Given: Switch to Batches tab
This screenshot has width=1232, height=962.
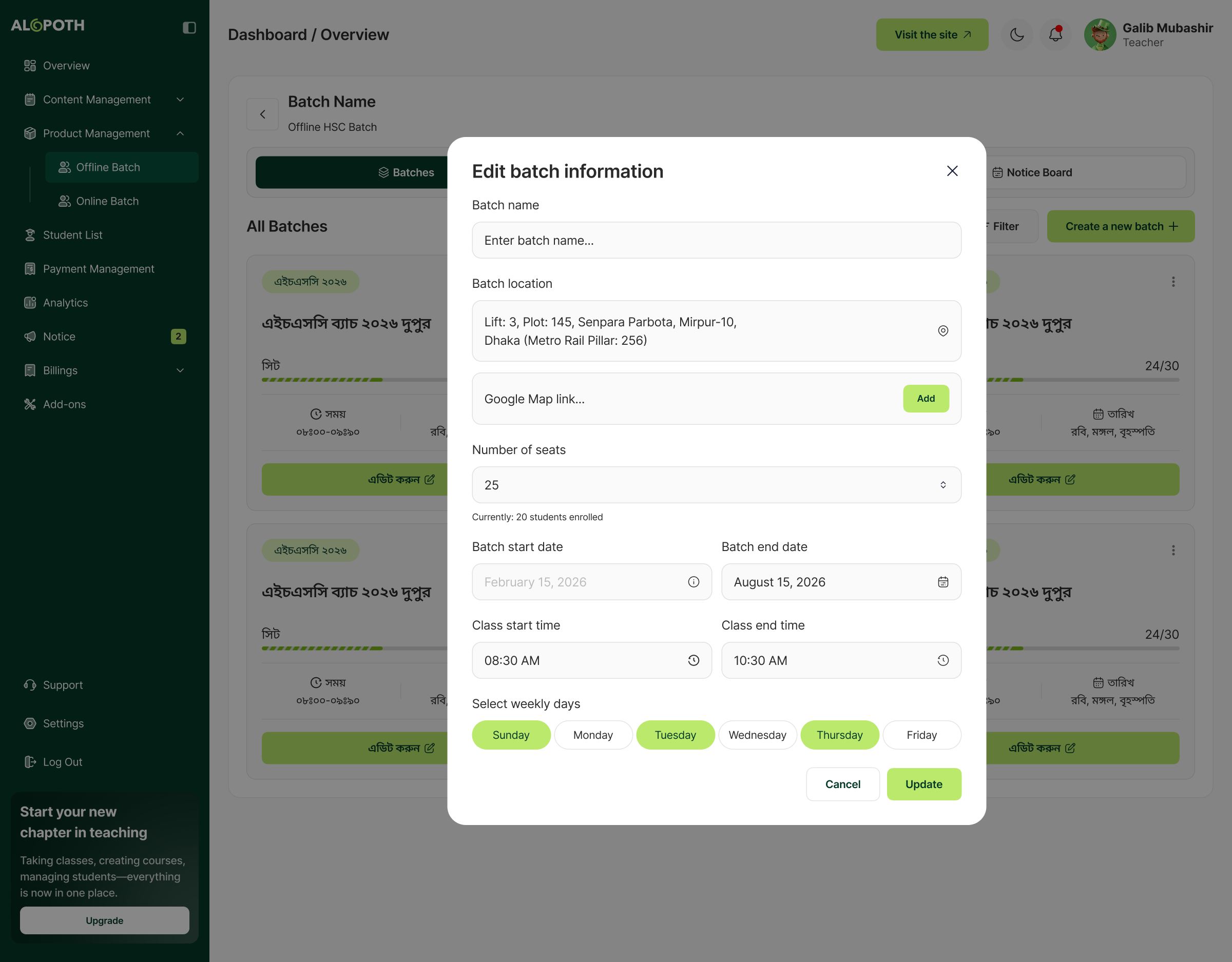Looking at the screenshot, I should point(352,172).
